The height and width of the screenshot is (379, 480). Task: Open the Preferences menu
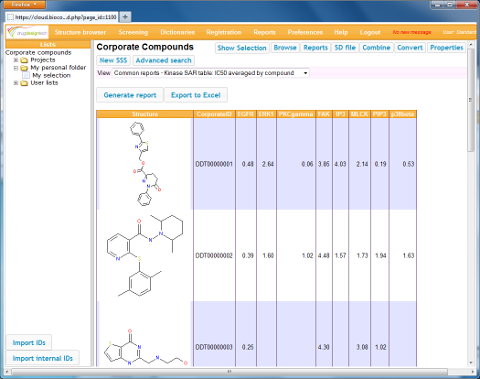(x=305, y=32)
